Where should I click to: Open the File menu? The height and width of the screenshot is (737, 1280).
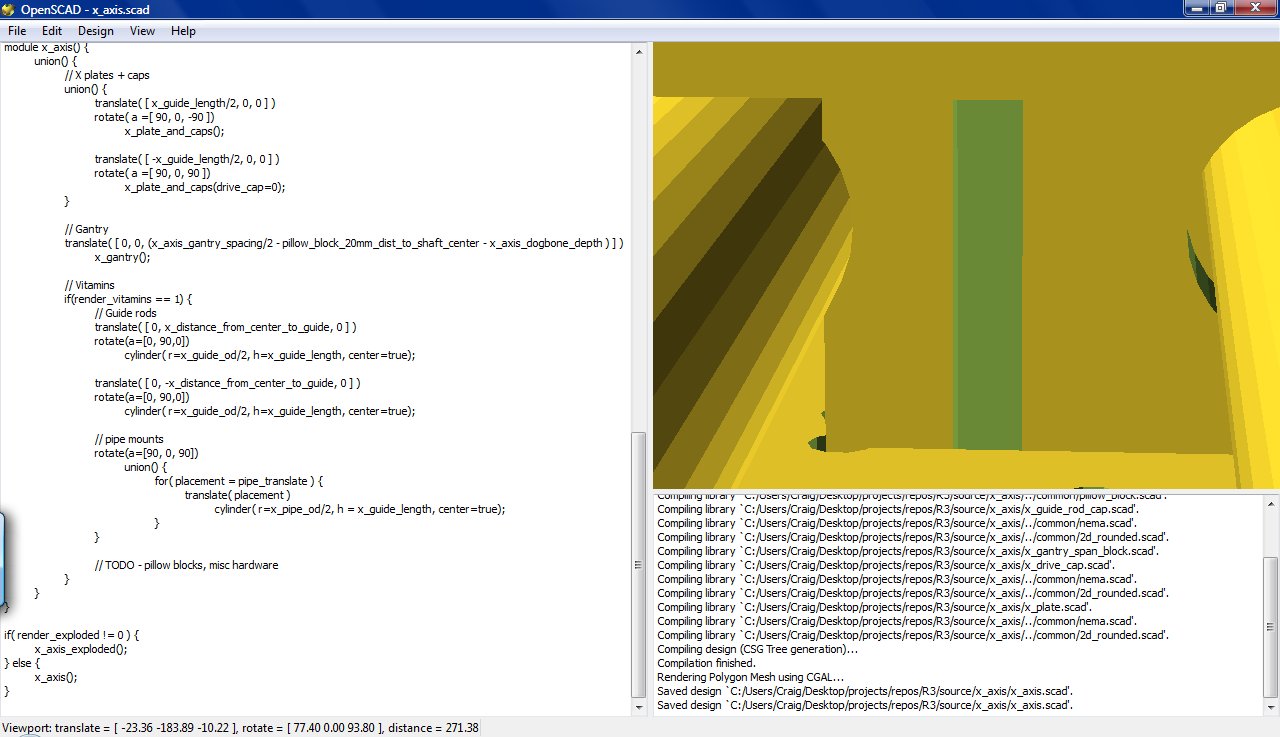[17, 31]
